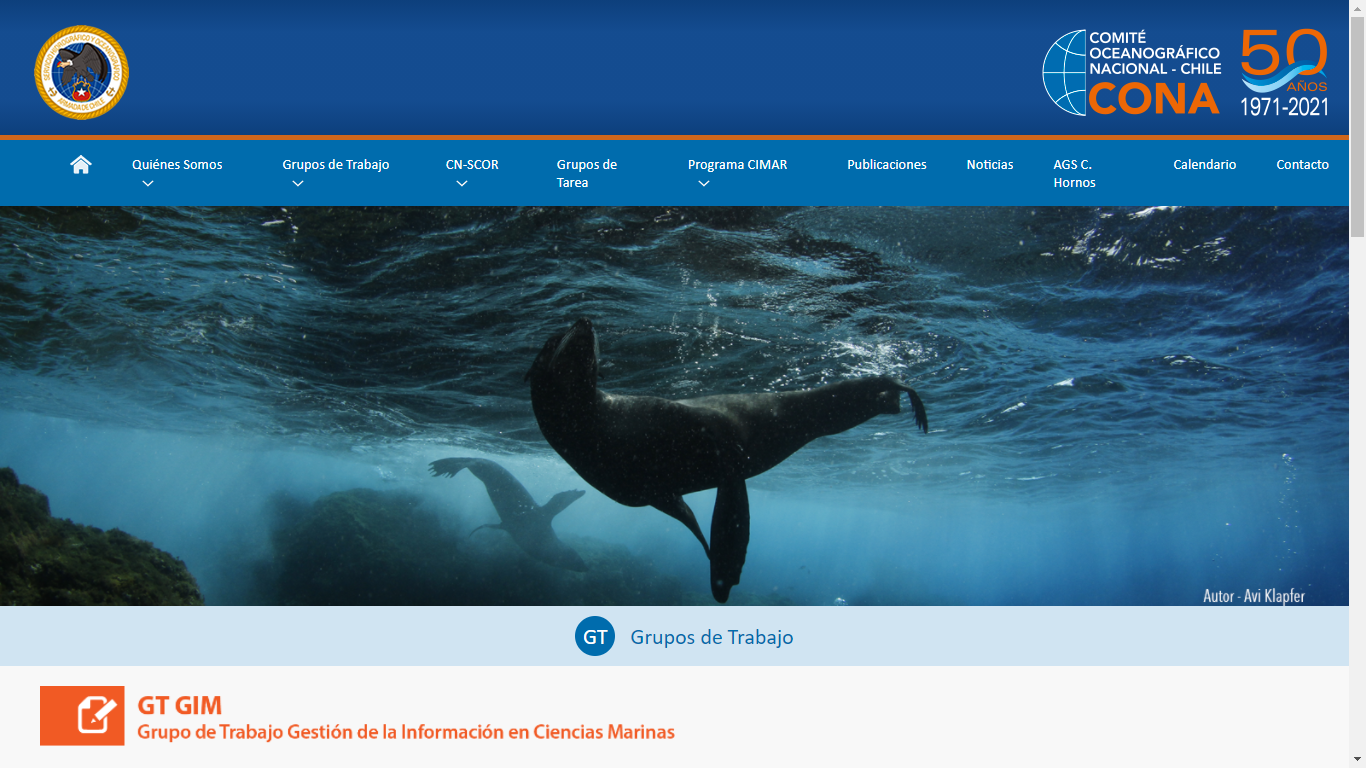Screen dimensions: 1366x768
Task: Expand the Grupos de Trabajo menu chevron
Action: point(298,184)
